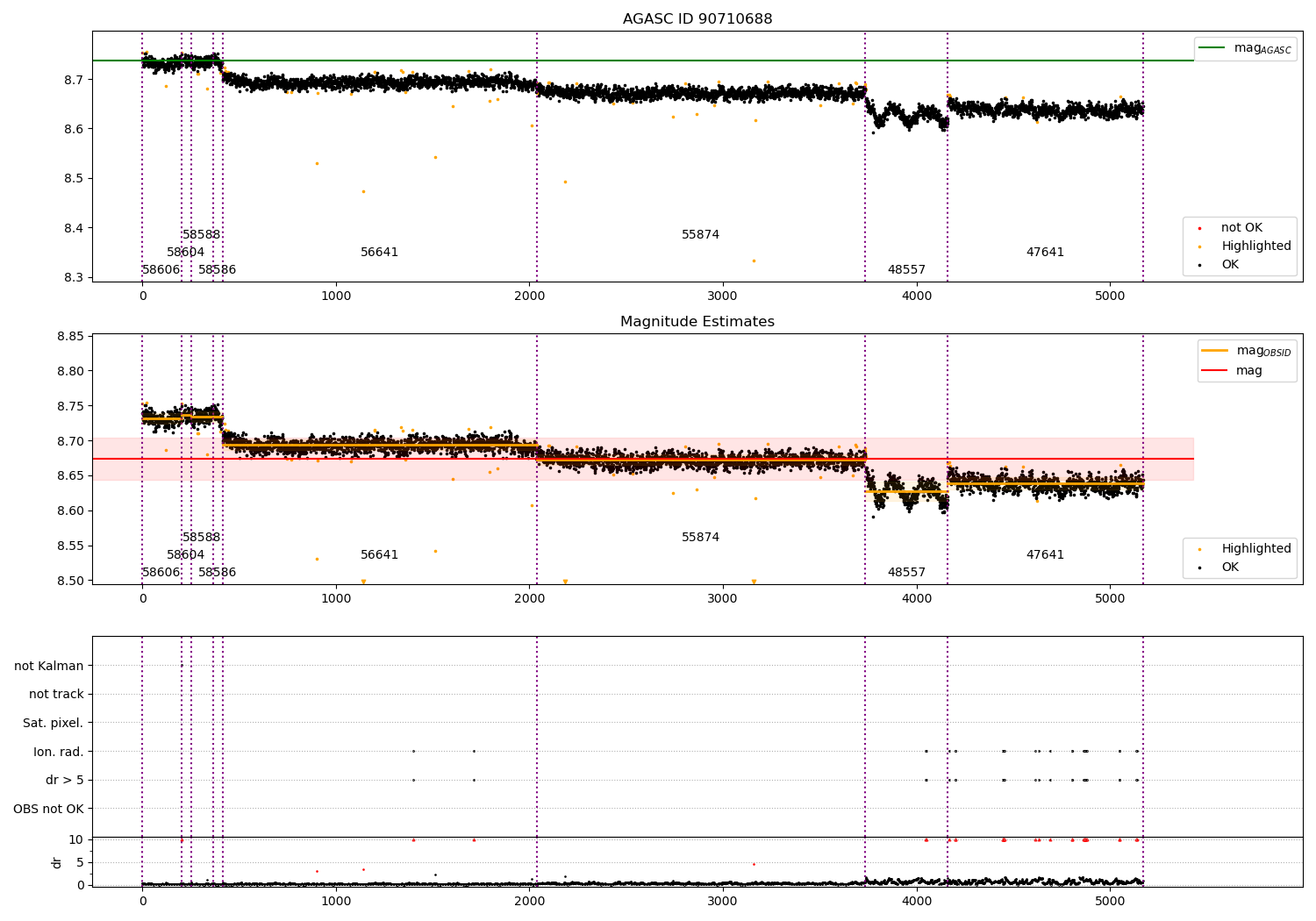Screen dimensions: 1316x921
Task: Click the 8.60 y-axis tick label
Action: 70,511
